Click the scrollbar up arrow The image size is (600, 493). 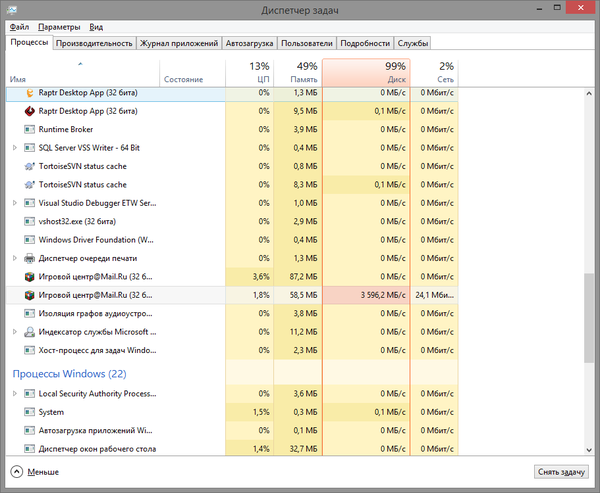click(589, 93)
